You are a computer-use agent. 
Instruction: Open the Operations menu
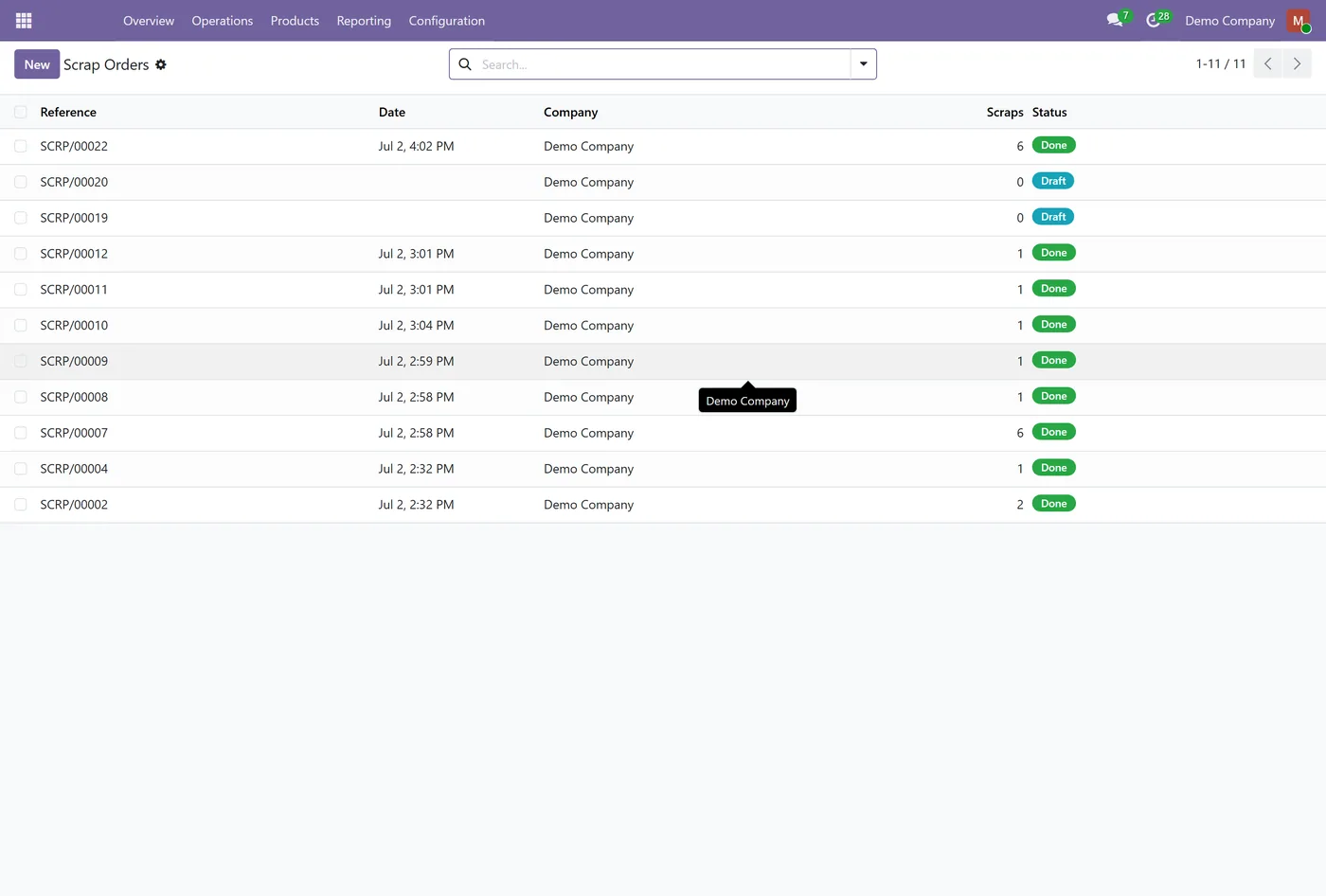point(223,21)
